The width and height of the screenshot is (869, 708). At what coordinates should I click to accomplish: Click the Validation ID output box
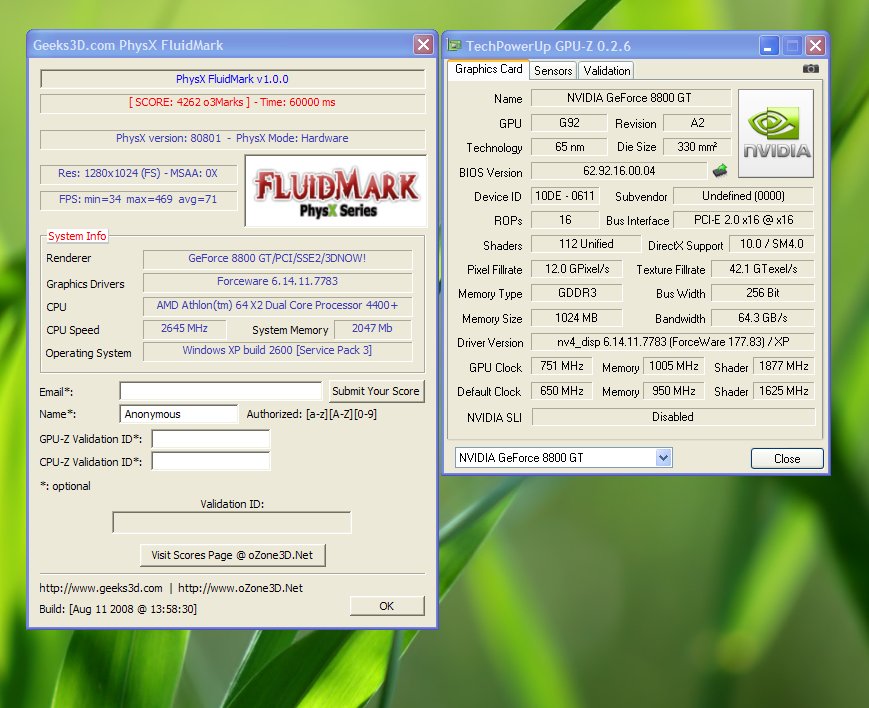(x=232, y=523)
